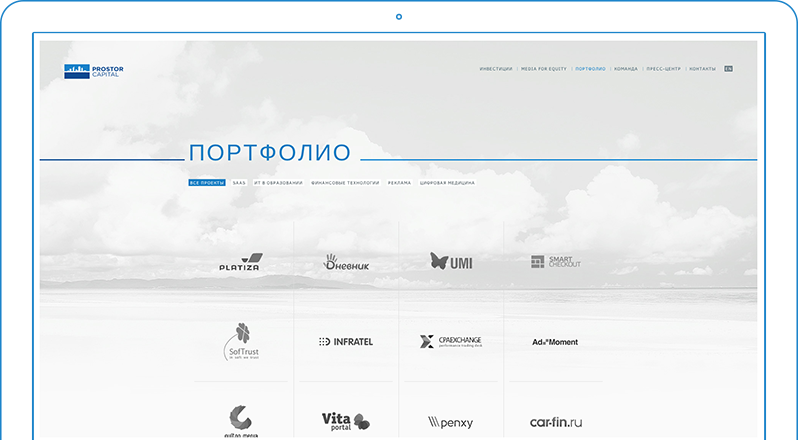Open the SofTrust project logo
The height and width of the screenshot is (440, 798).
241,342
